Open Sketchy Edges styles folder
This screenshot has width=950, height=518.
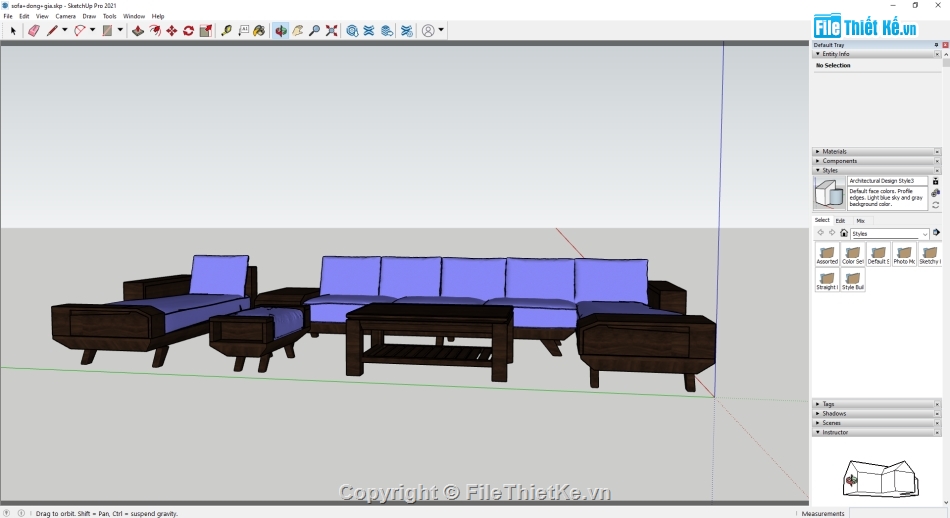[x=929, y=254]
